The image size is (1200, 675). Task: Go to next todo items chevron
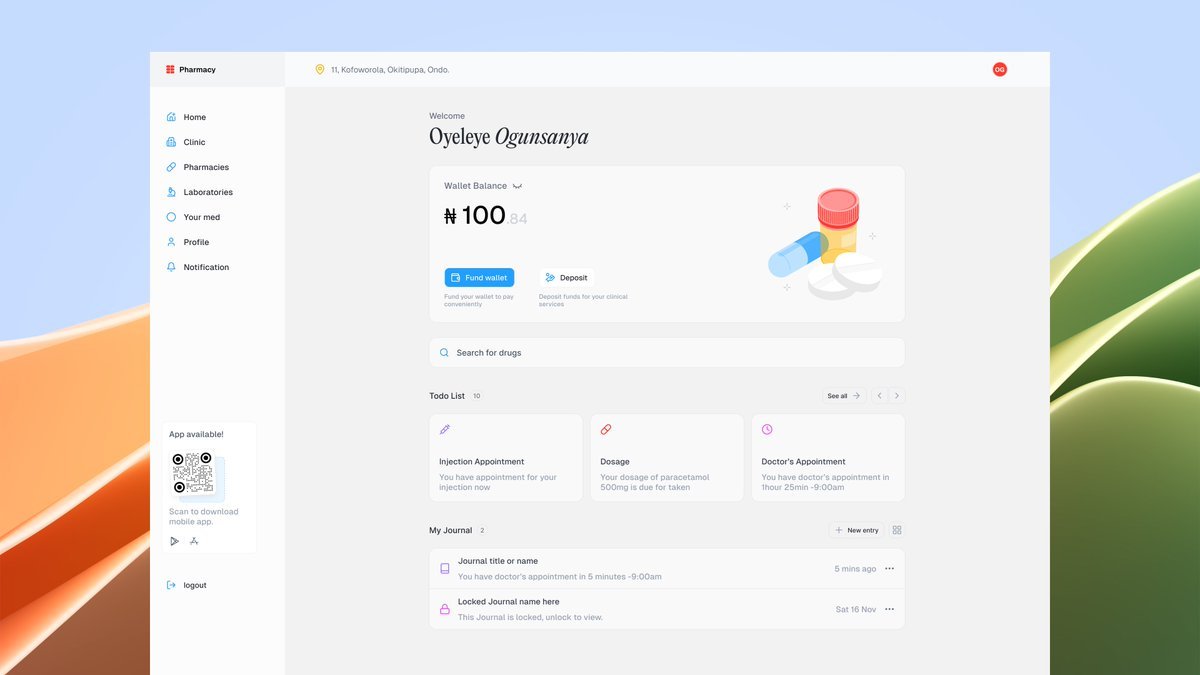point(897,396)
